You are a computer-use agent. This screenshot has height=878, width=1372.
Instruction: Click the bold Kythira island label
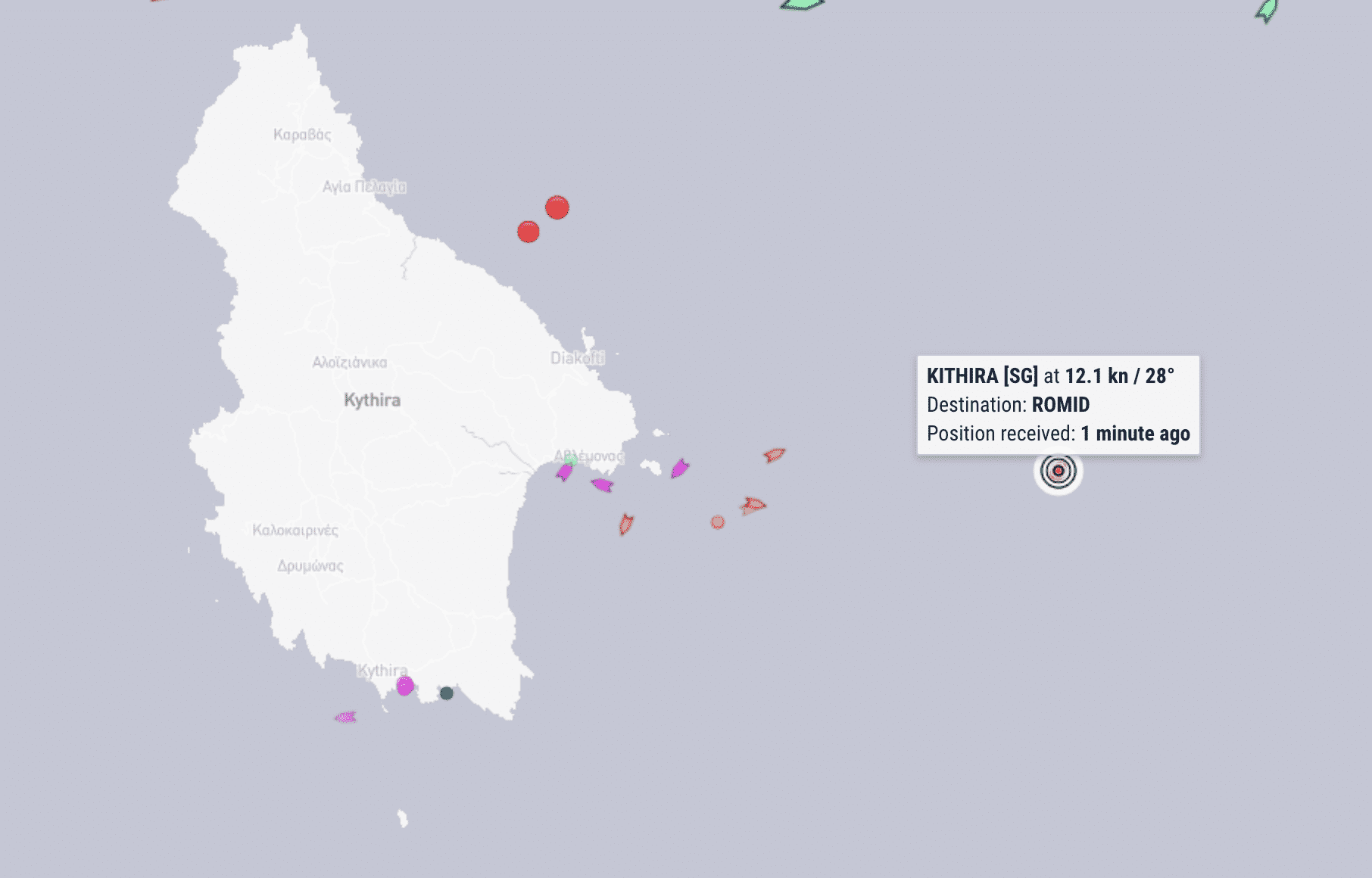(x=372, y=400)
